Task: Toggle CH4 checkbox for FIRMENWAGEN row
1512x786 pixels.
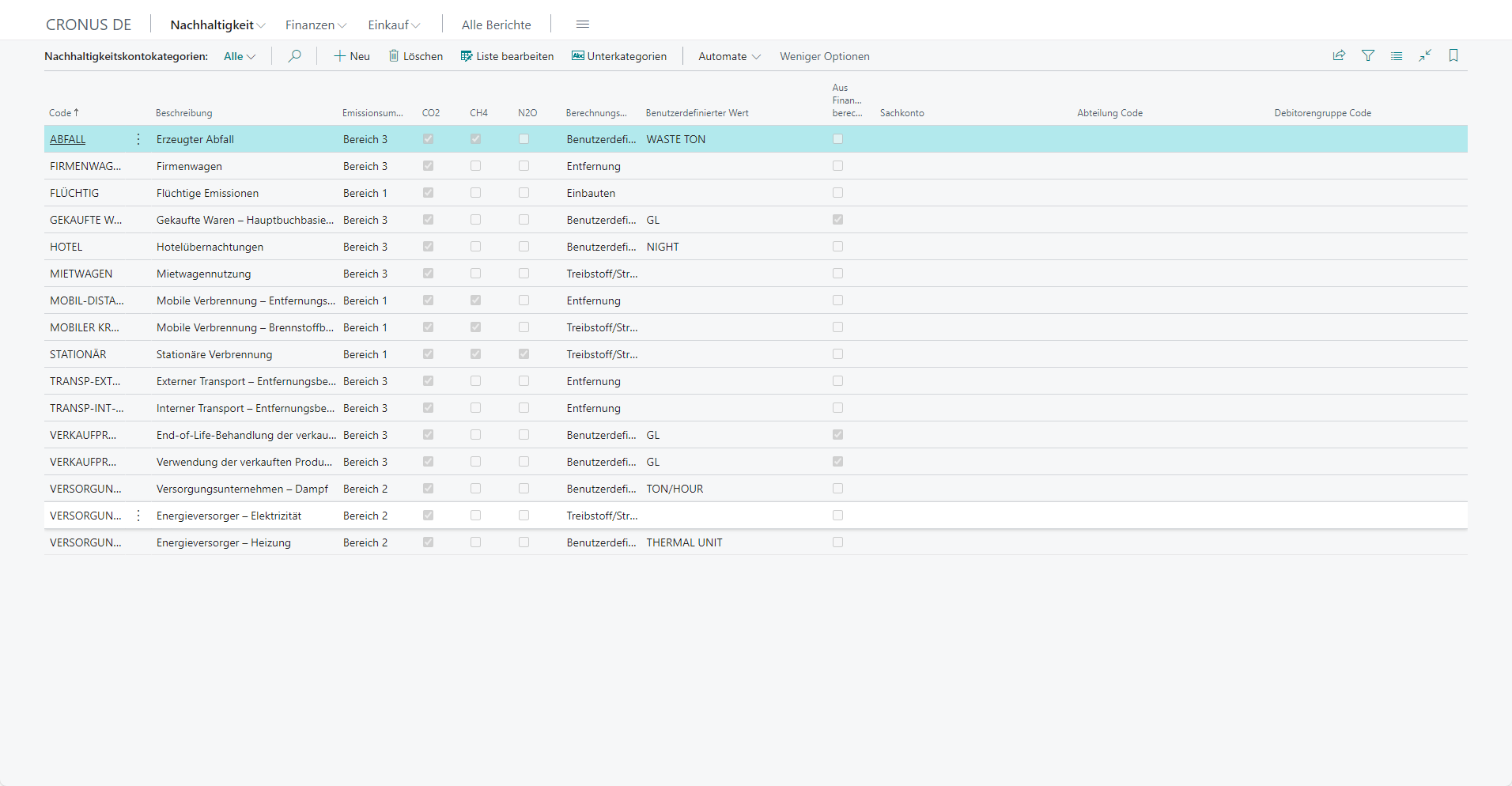Action: [x=475, y=166]
